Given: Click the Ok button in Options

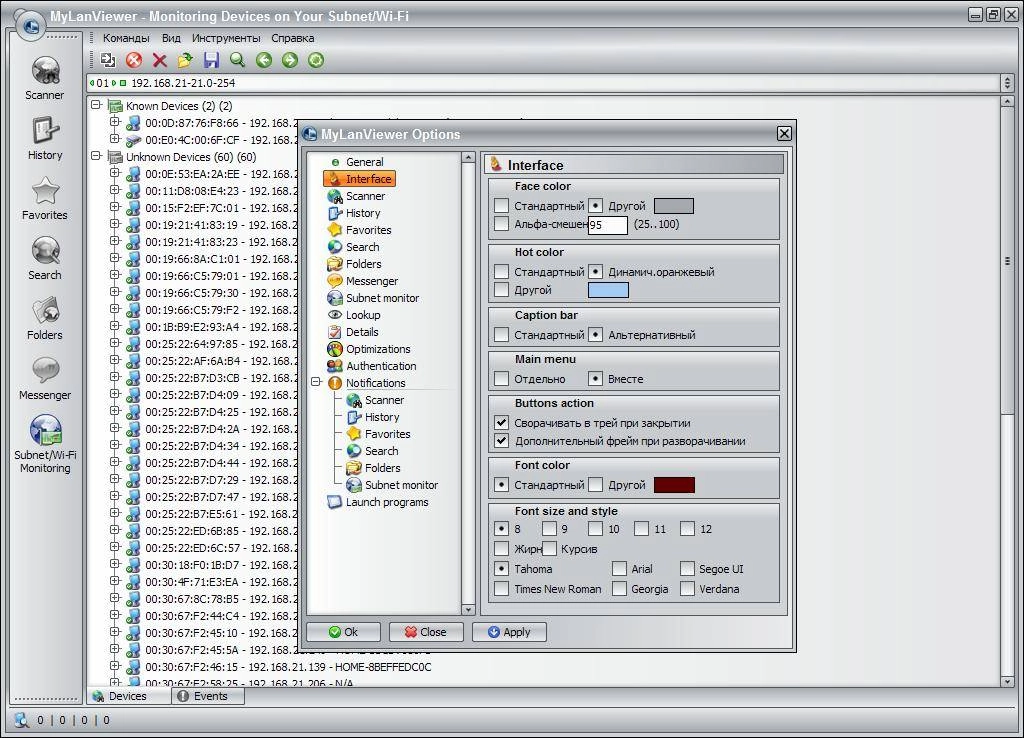Looking at the screenshot, I should [x=344, y=632].
